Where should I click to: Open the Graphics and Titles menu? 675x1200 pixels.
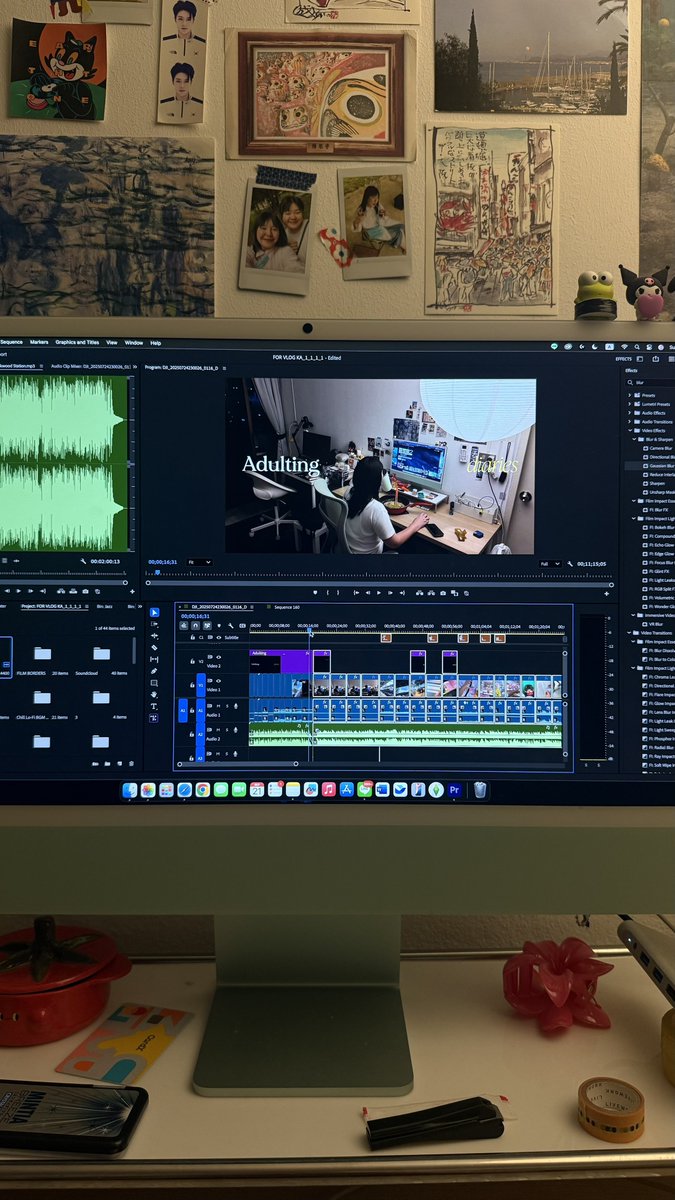(x=77, y=342)
